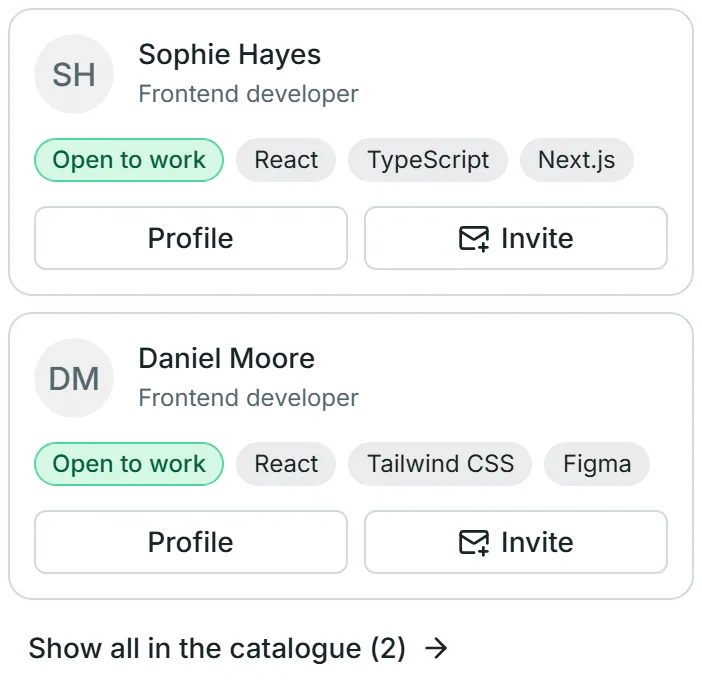Choose the Next.js skill tag
The image size is (702, 688).
point(577,160)
